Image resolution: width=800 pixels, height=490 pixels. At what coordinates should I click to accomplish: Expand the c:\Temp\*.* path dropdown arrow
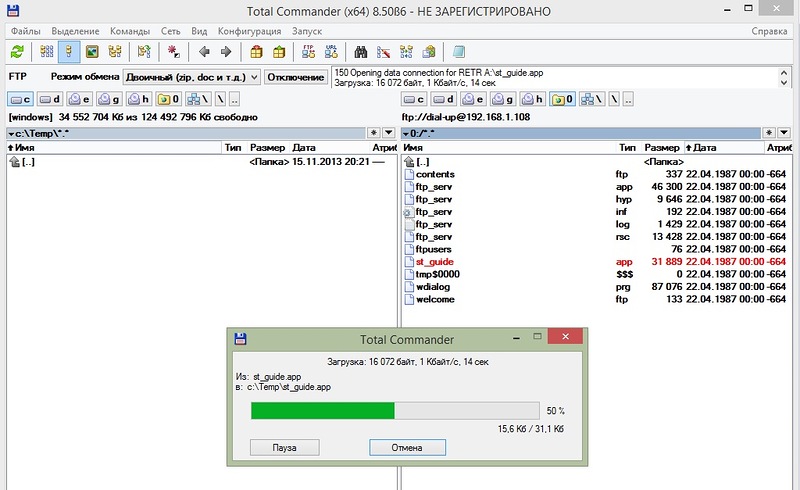tap(11, 134)
